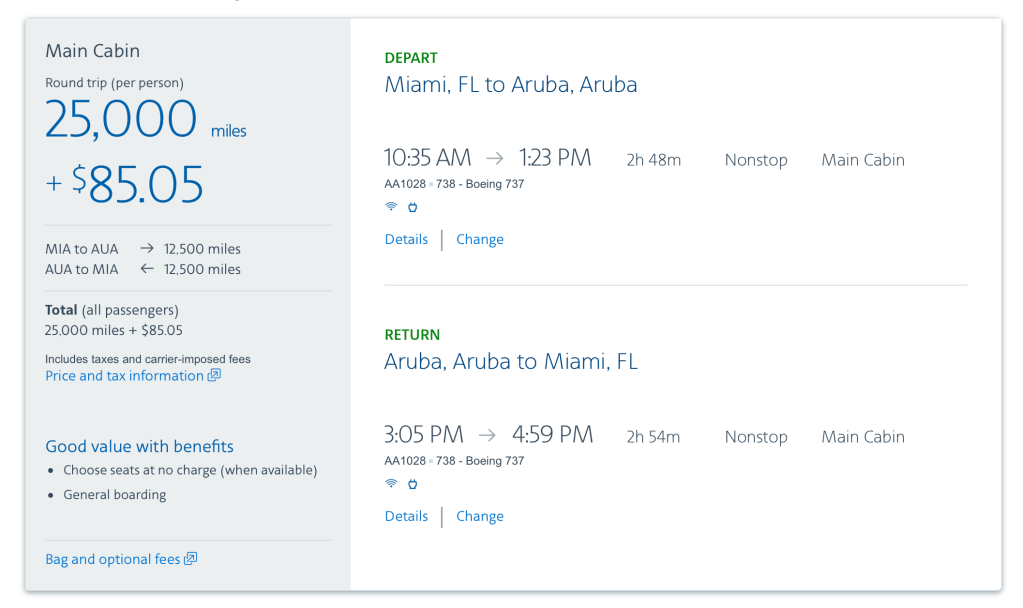Click the Good value with benefits heading
1023x608 pixels.
139,447
